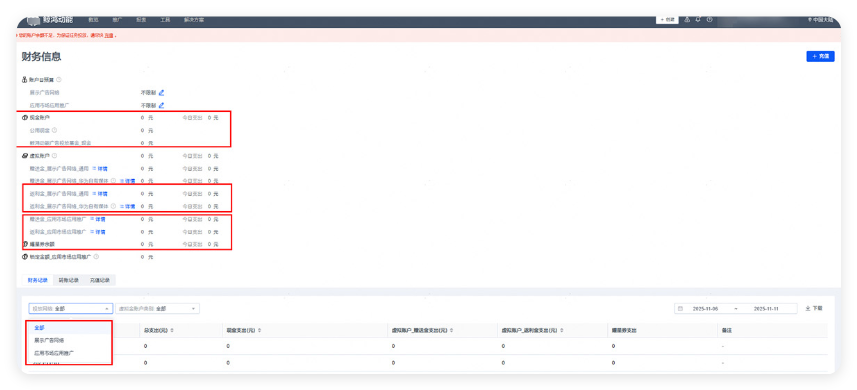Click the 赠星券支出 column header

624,330
